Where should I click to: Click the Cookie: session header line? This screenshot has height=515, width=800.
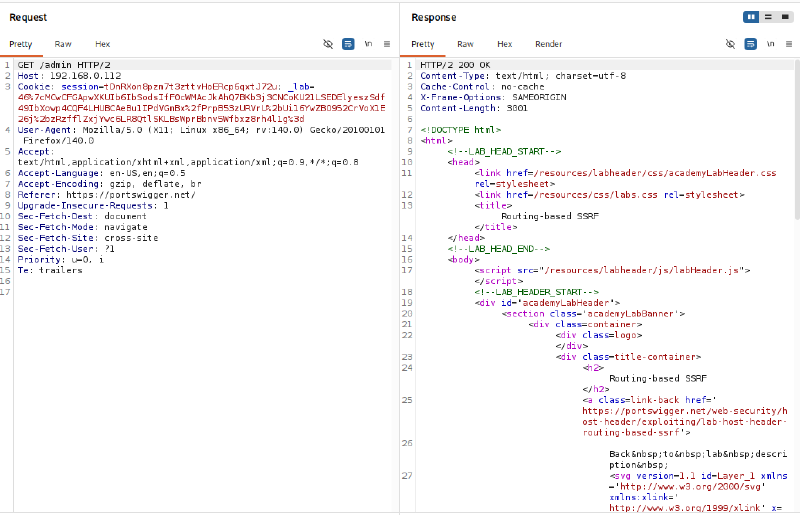[x=201, y=103]
